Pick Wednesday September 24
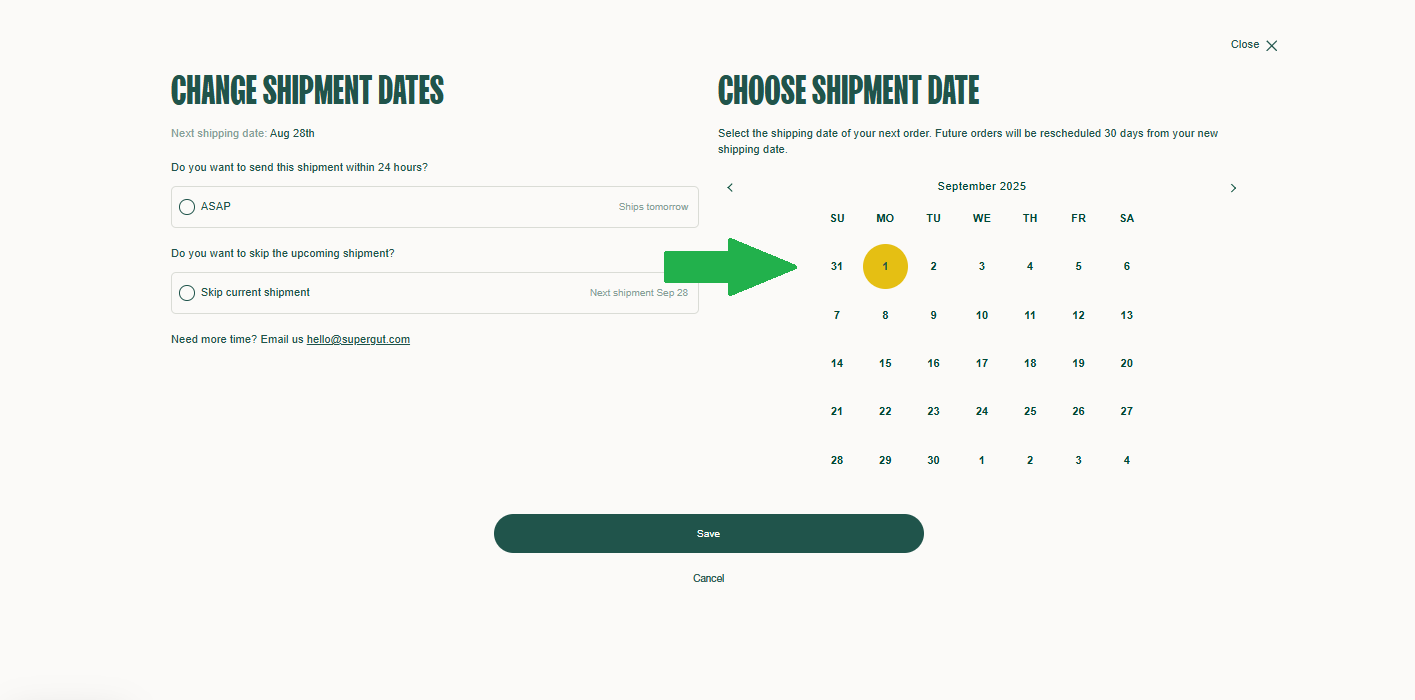Screen dimensions: 1415x700 tap(982, 412)
